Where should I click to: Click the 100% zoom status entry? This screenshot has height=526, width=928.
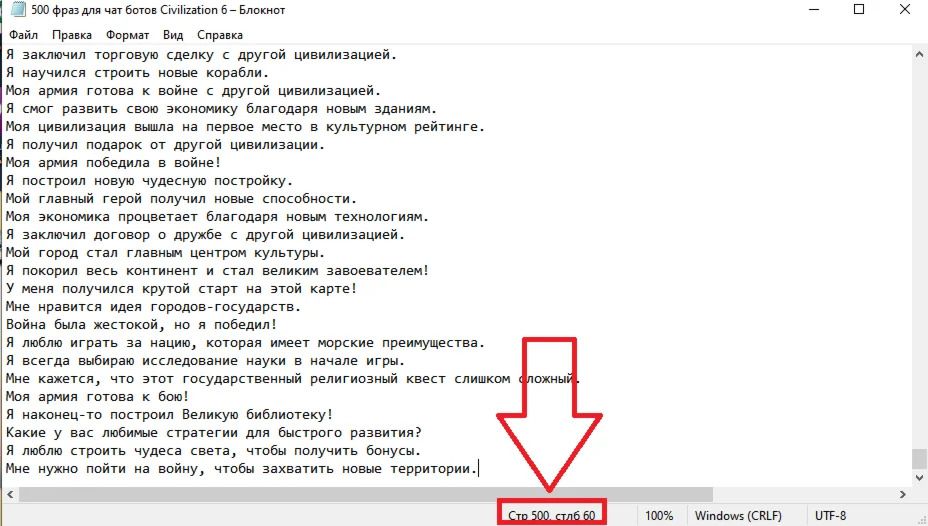pyautogui.click(x=659, y=515)
